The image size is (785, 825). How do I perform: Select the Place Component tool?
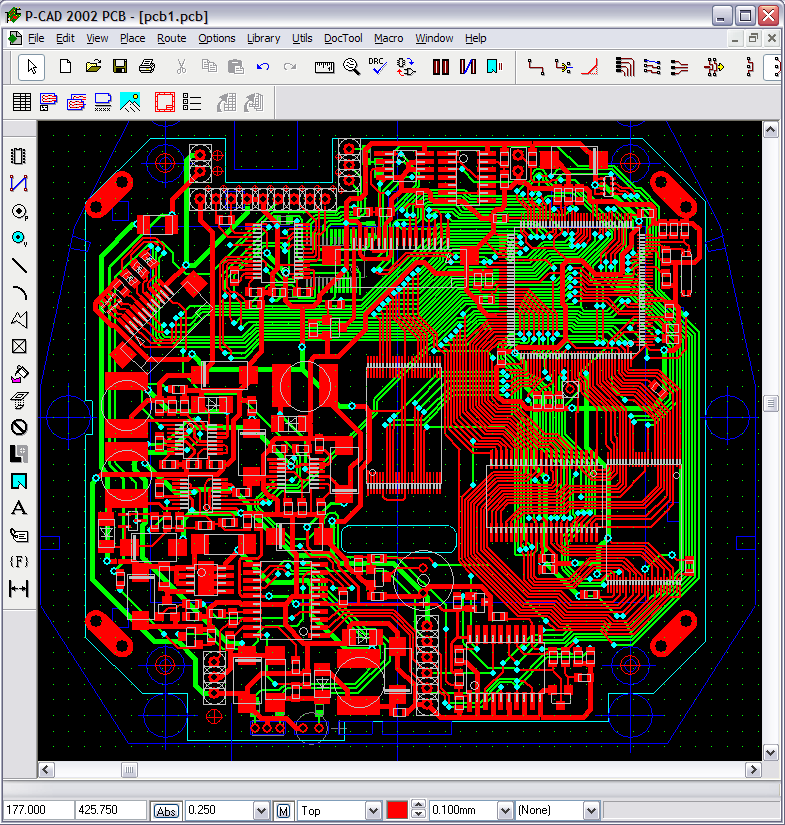19,156
